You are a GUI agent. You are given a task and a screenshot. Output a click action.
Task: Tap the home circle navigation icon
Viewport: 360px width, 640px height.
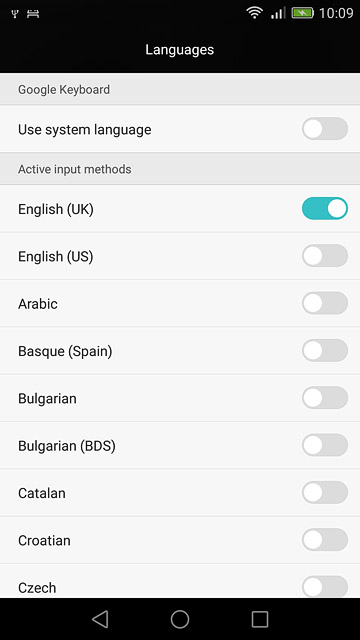(x=180, y=619)
